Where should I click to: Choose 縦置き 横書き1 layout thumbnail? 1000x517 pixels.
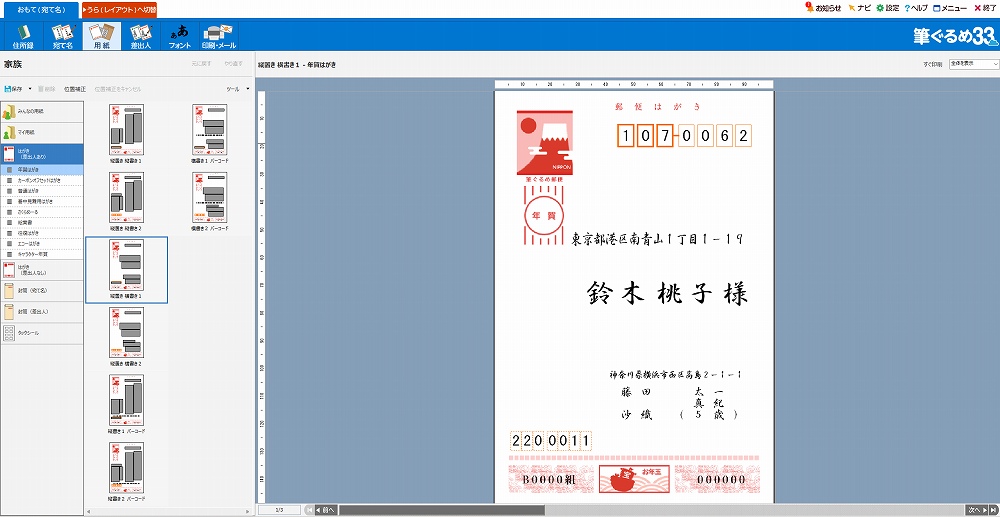(x=126, y=270)
